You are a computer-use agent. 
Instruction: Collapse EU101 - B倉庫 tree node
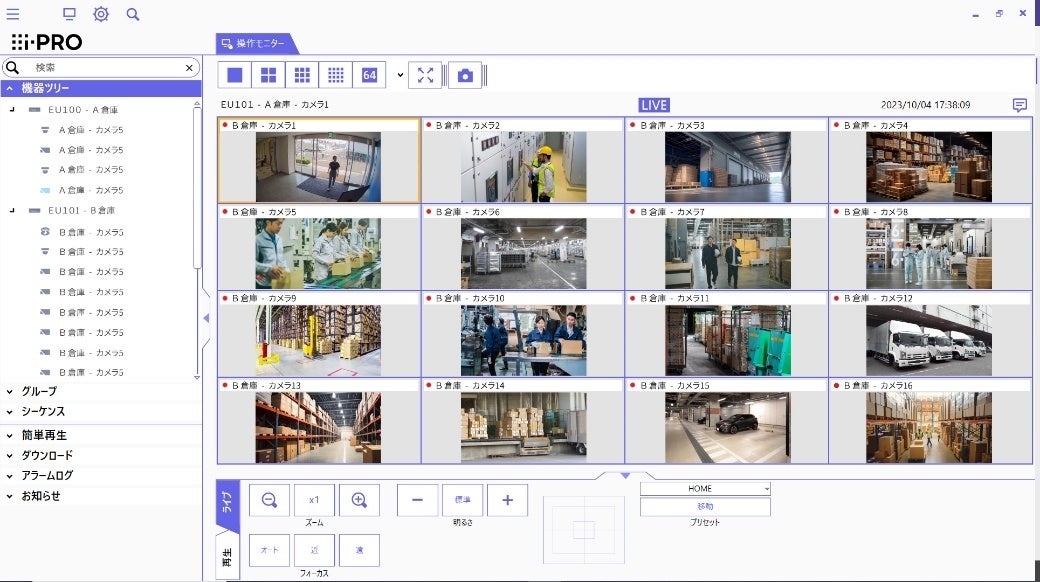pos(12,210)
